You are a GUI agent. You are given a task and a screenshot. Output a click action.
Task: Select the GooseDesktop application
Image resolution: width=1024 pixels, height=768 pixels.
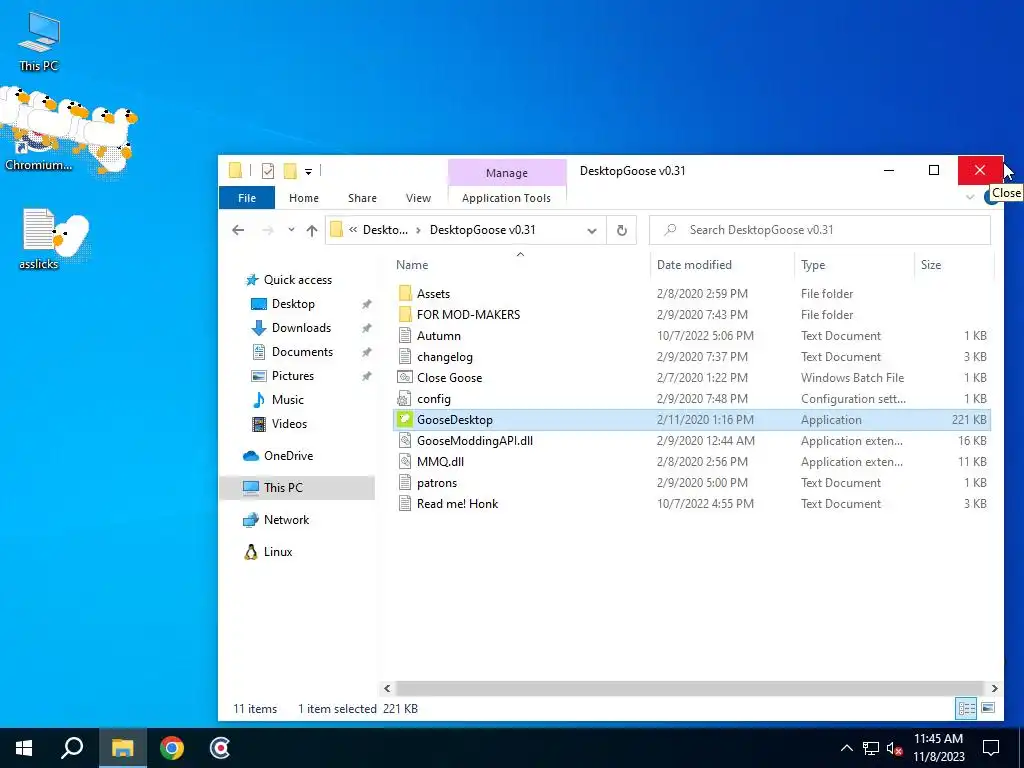(x=692, y=420)
